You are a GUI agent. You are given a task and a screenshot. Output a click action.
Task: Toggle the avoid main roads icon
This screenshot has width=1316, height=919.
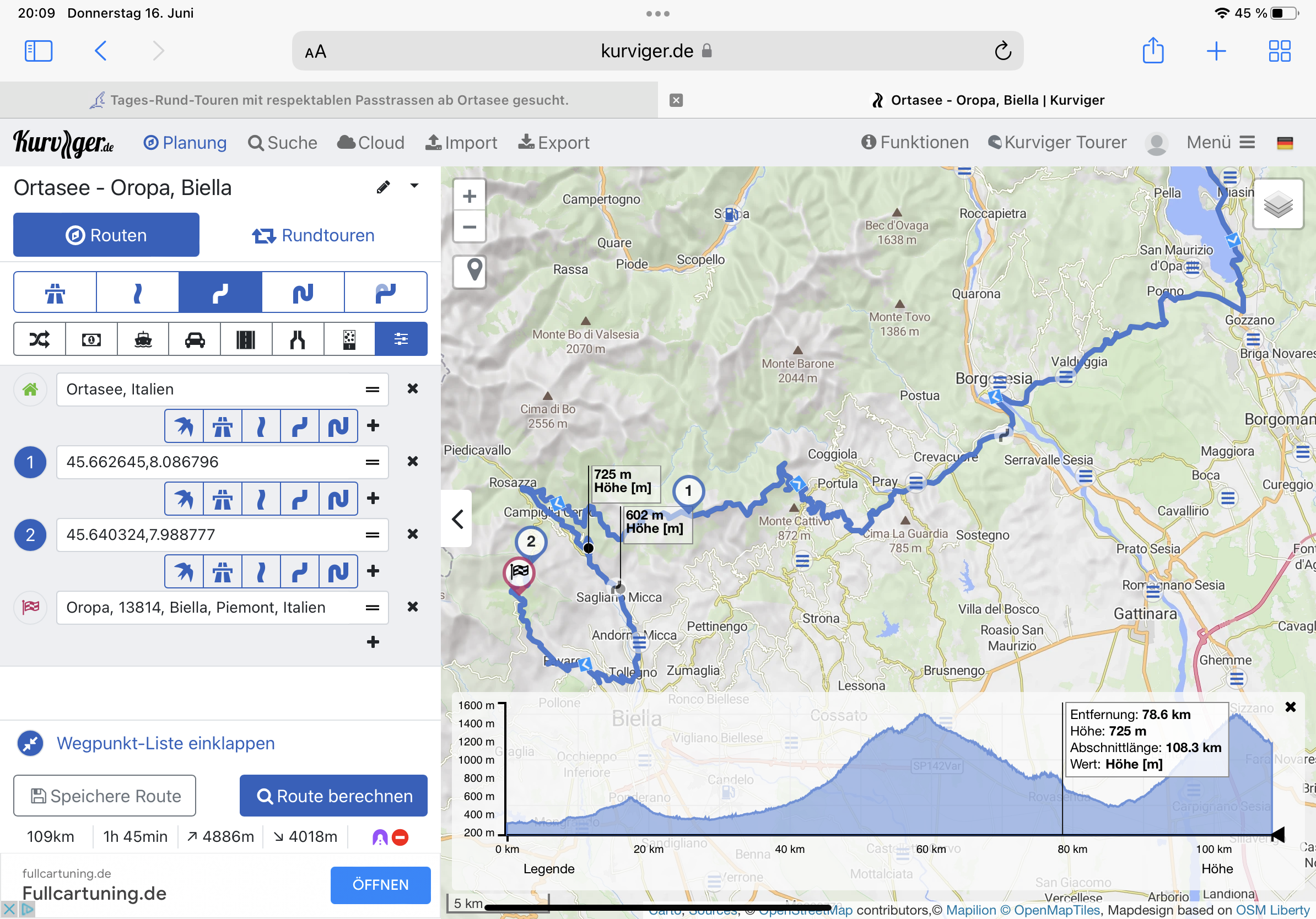coord(246,340)
